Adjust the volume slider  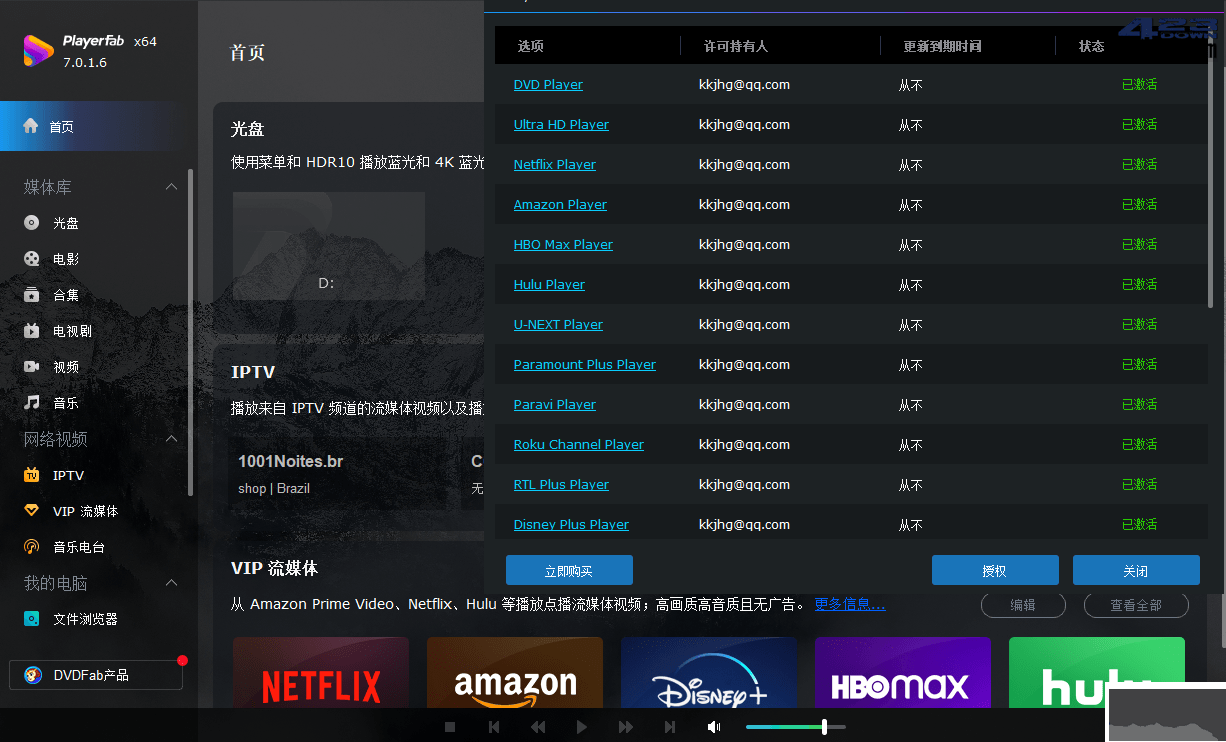(x=796, y=727)
